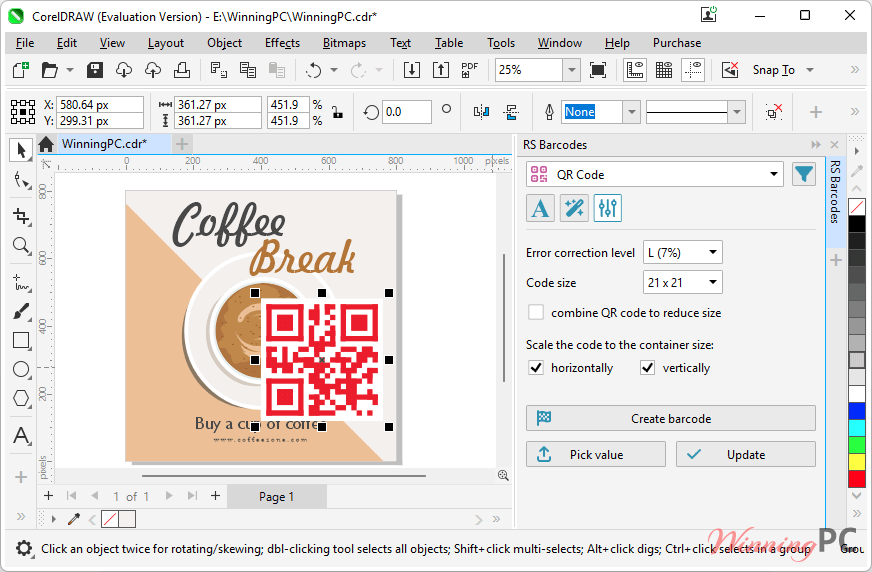Click the X position input field

[x=100, y=105]
